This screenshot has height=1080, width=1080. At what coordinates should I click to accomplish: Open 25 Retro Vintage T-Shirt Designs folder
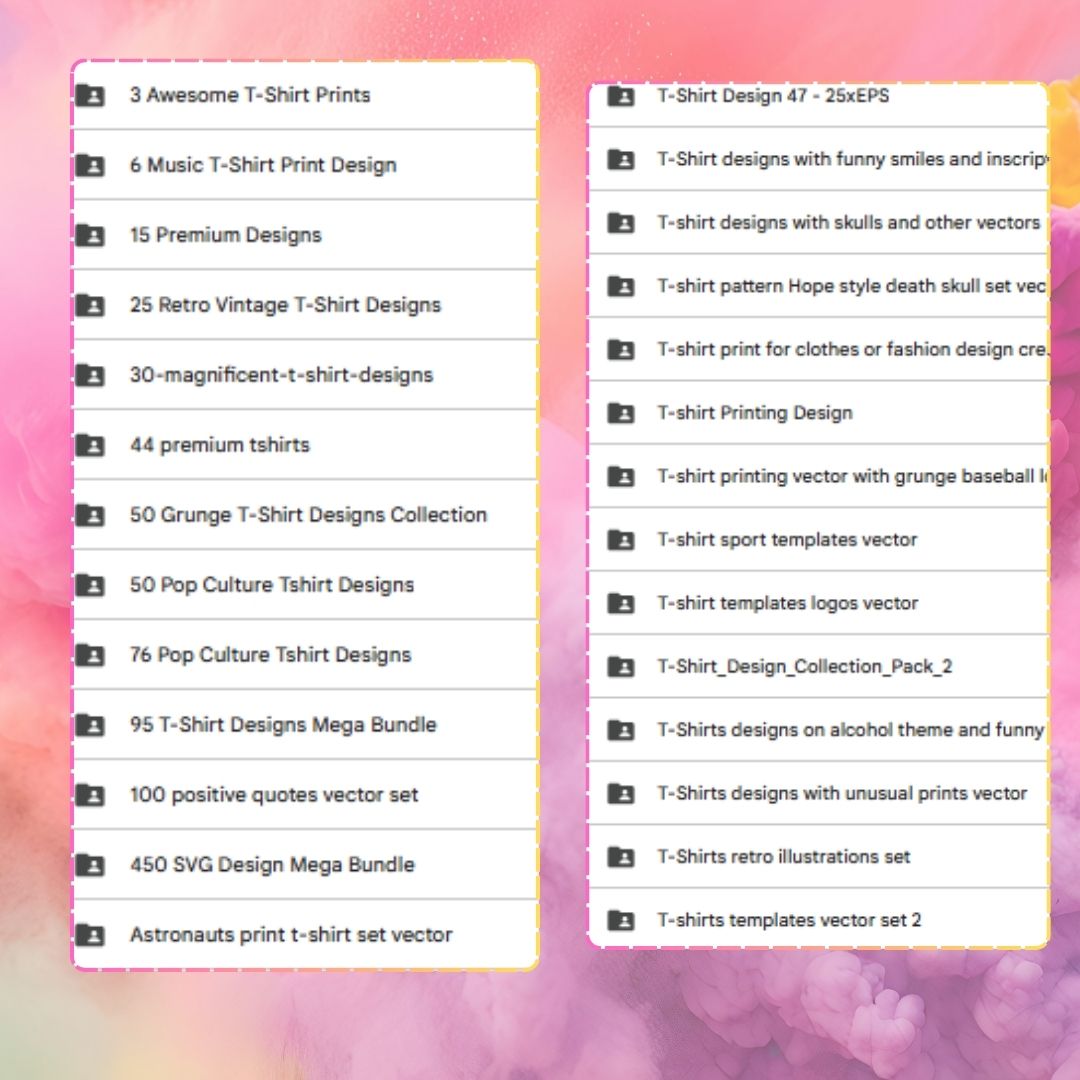tap(285, 305)
